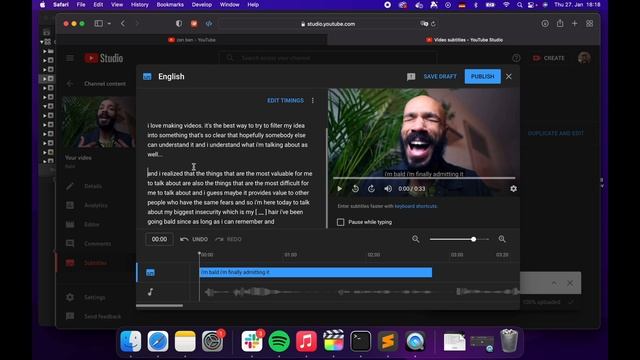Open Finder from the Dock
This screenshot has height=360, width=640.
click(131, 341)
